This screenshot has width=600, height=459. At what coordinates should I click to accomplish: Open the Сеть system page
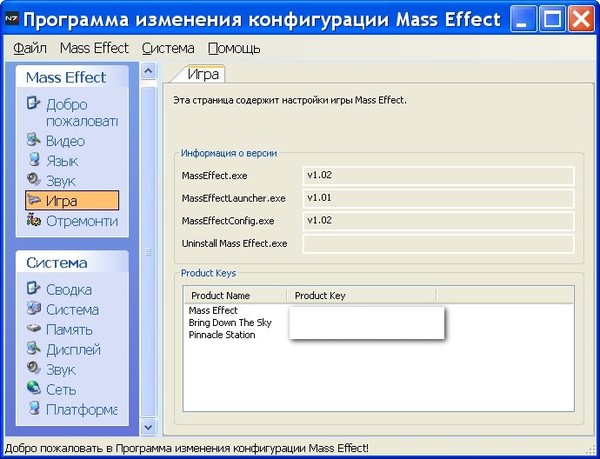pyautogui.click(x=61, y=389)
